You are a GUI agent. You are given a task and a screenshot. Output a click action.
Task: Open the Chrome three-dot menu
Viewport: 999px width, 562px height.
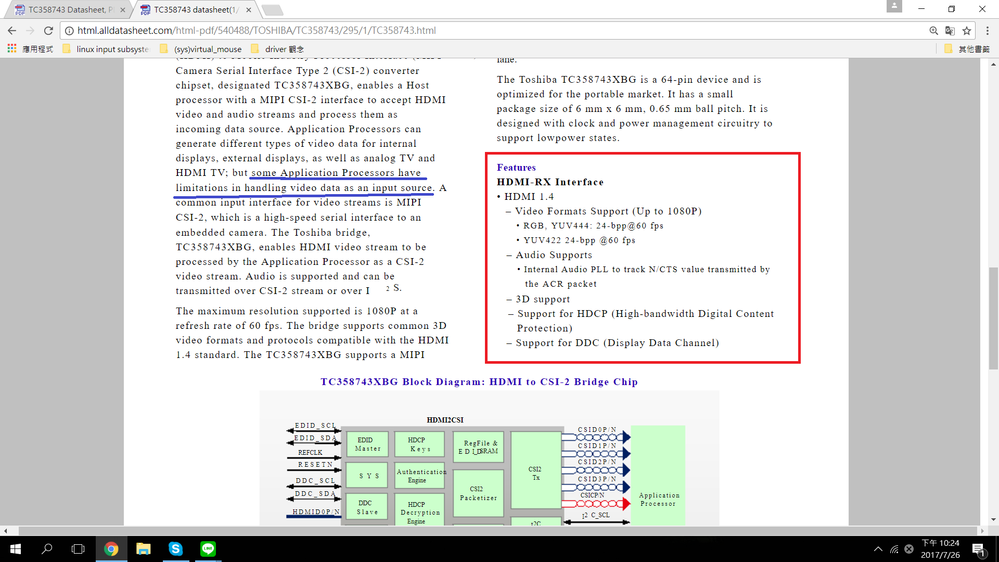point(988,31)
